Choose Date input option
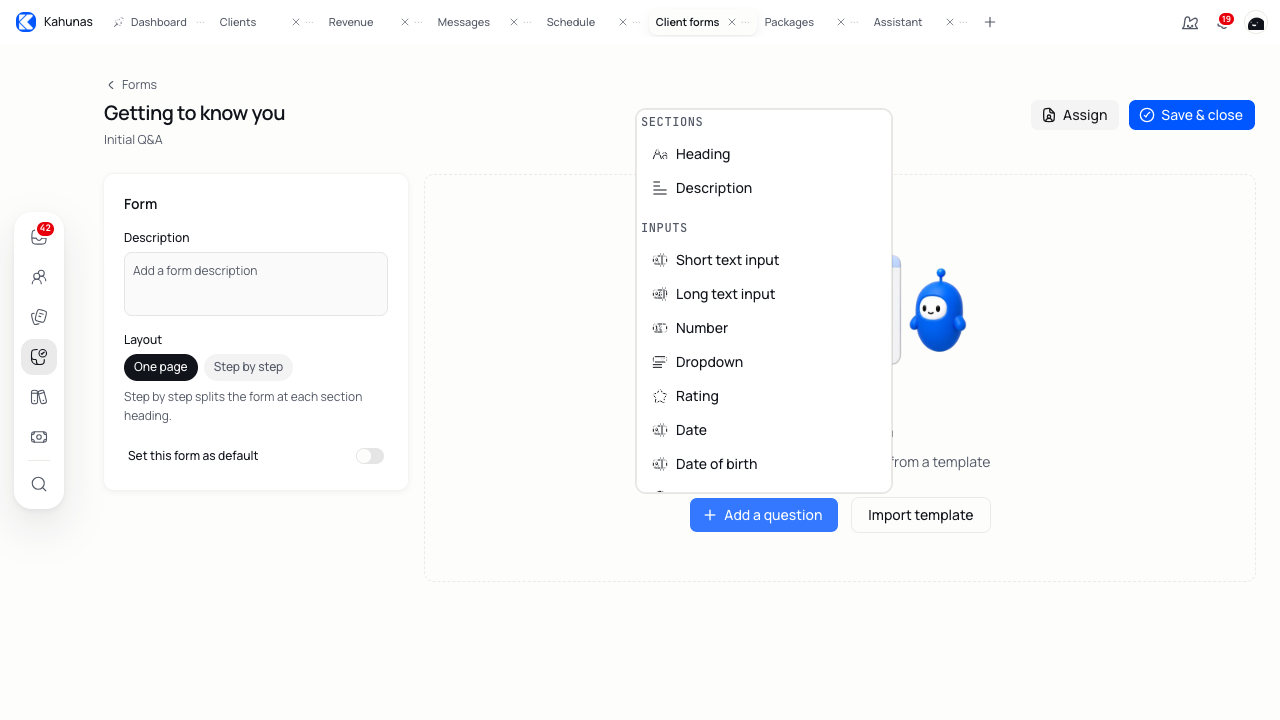The image size is (1280, 720). tap(764, 430)
